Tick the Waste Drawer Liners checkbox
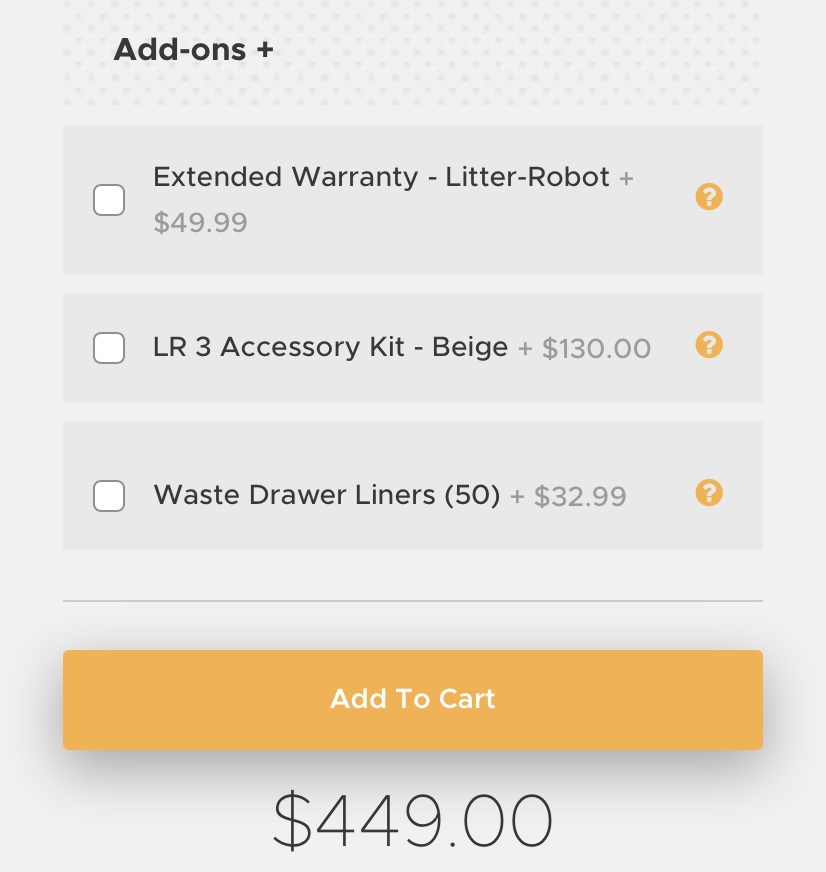 pos(109,496)
